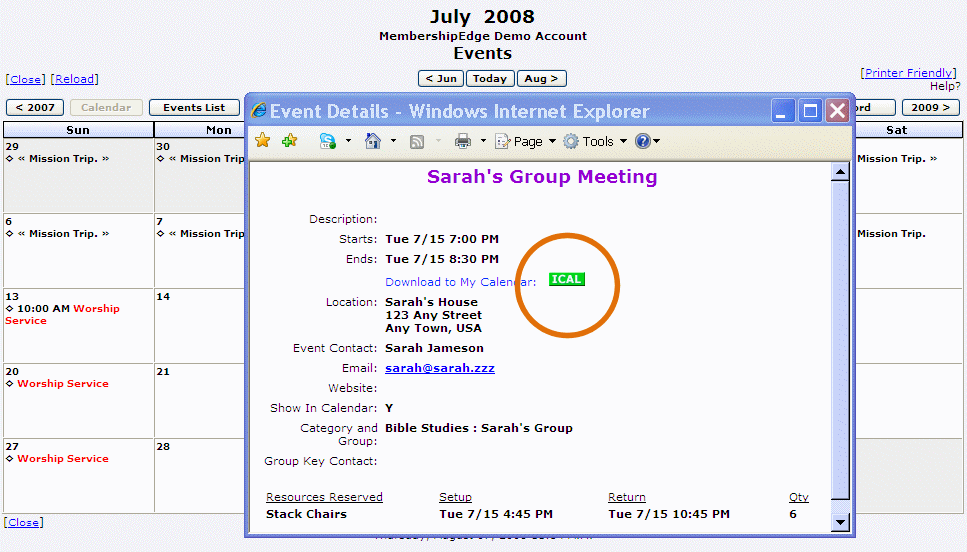This screenshot has width=967, height=552.
Task: Open the Favorites Center star icon
Action: [263, 141]
